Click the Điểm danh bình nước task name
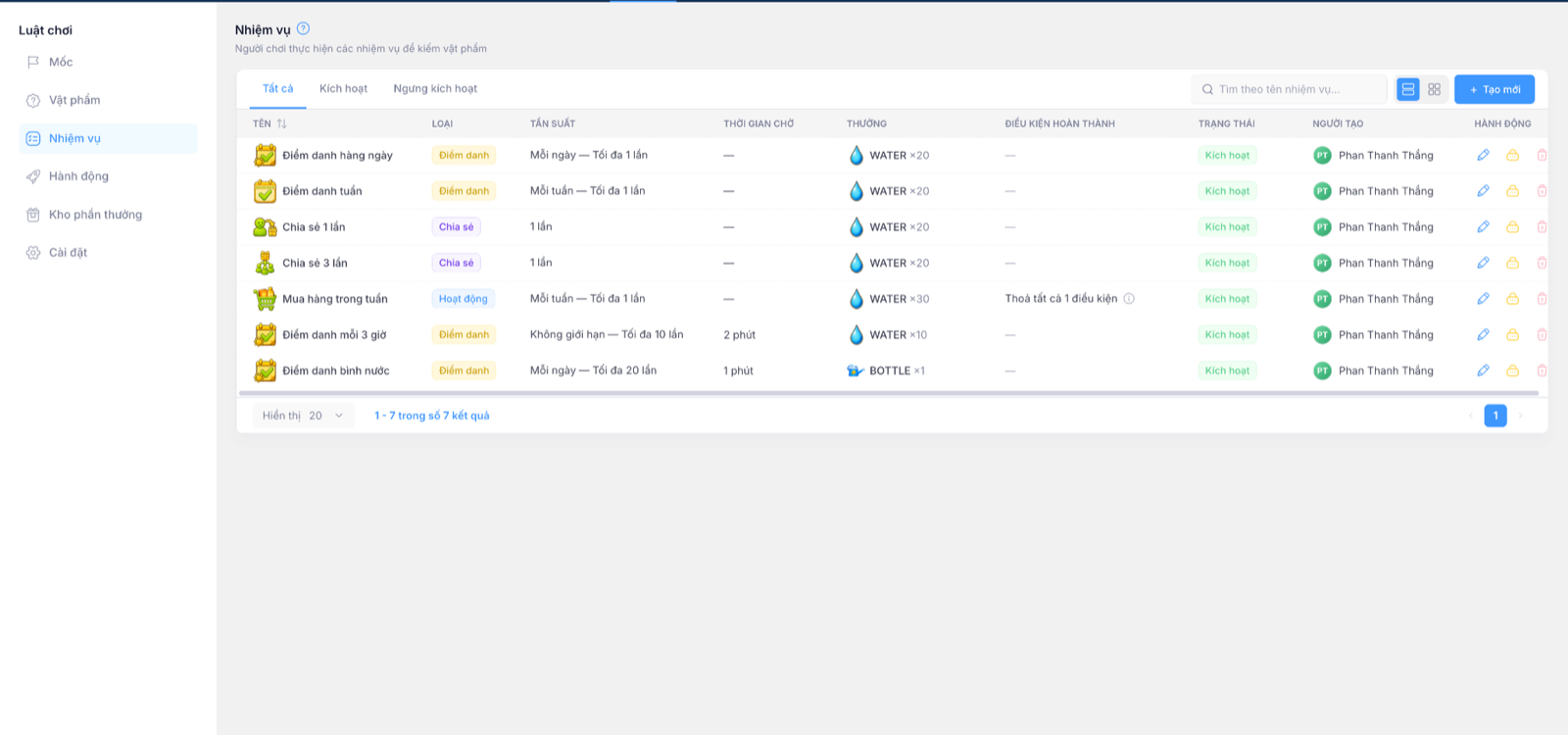Screen dimensions: 1568x735 pyautogui.click(x=335, y=370)
